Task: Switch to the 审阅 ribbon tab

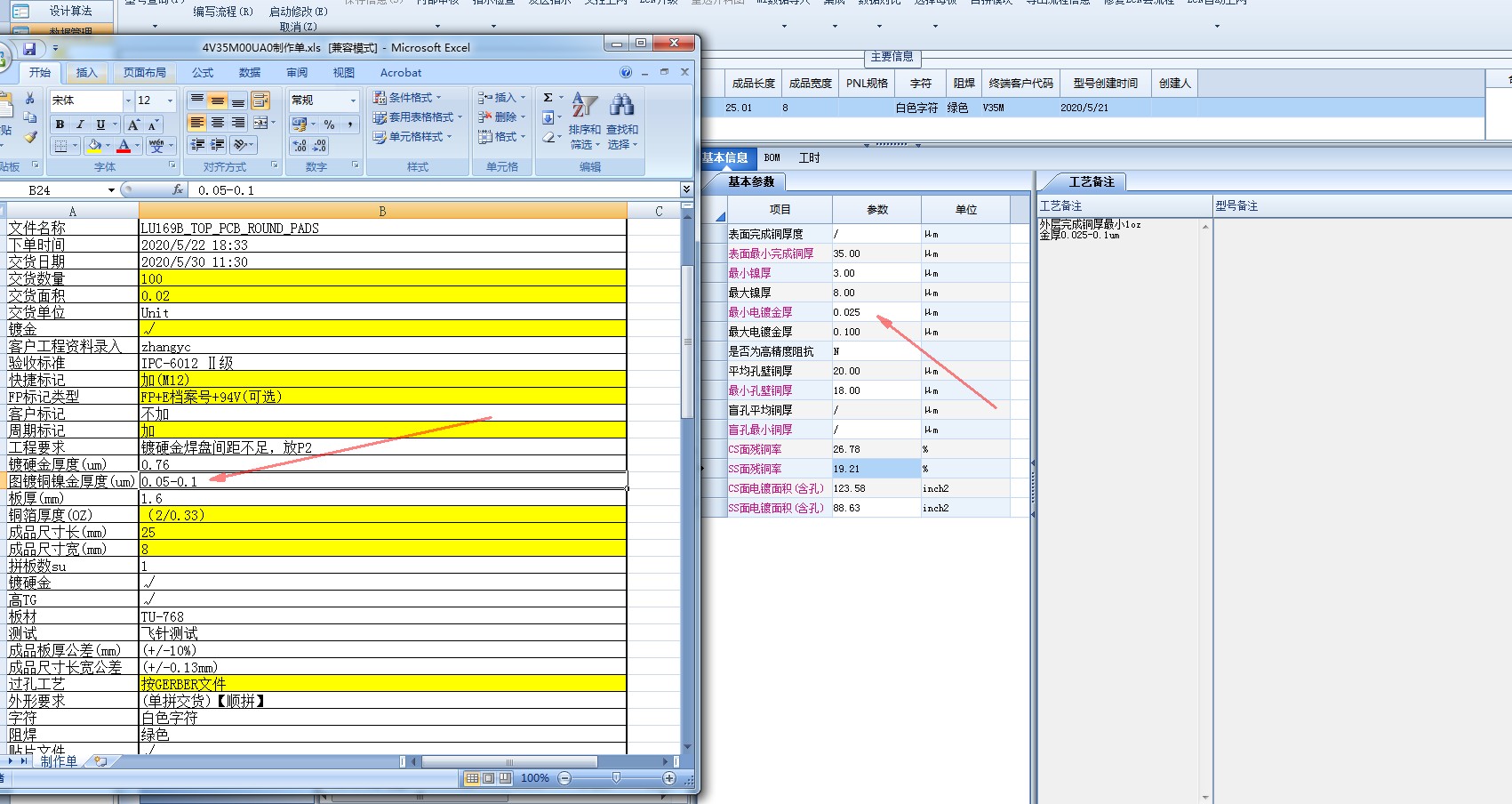Action: 297,73
